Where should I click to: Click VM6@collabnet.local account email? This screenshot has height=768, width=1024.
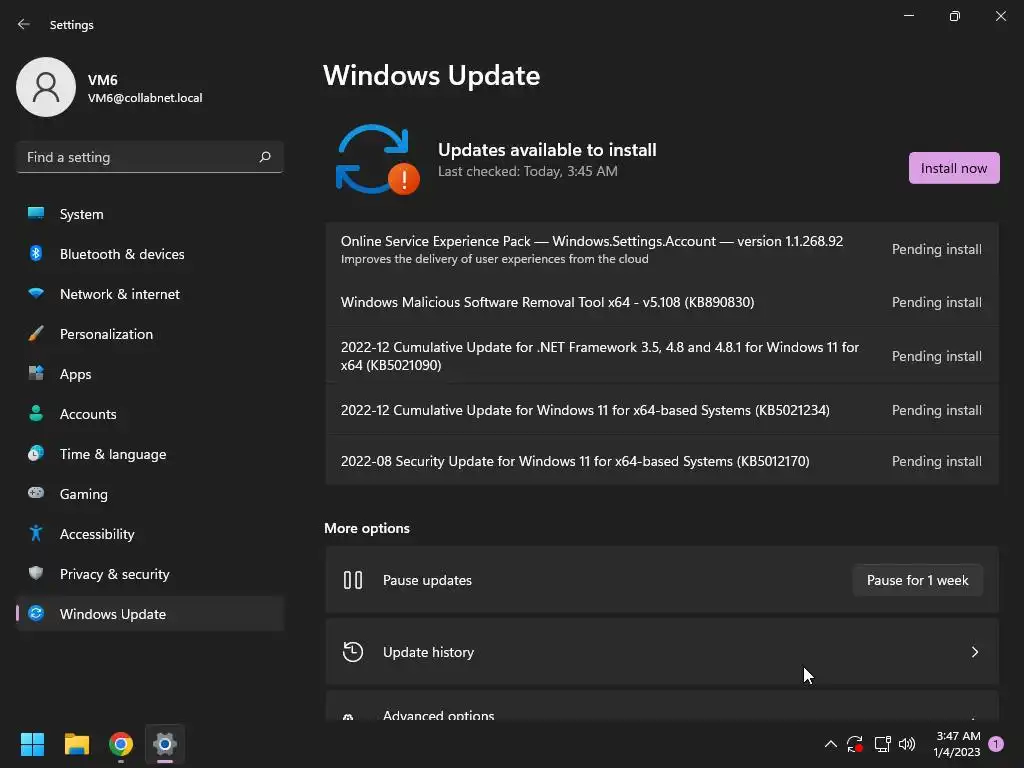point(145,98)
